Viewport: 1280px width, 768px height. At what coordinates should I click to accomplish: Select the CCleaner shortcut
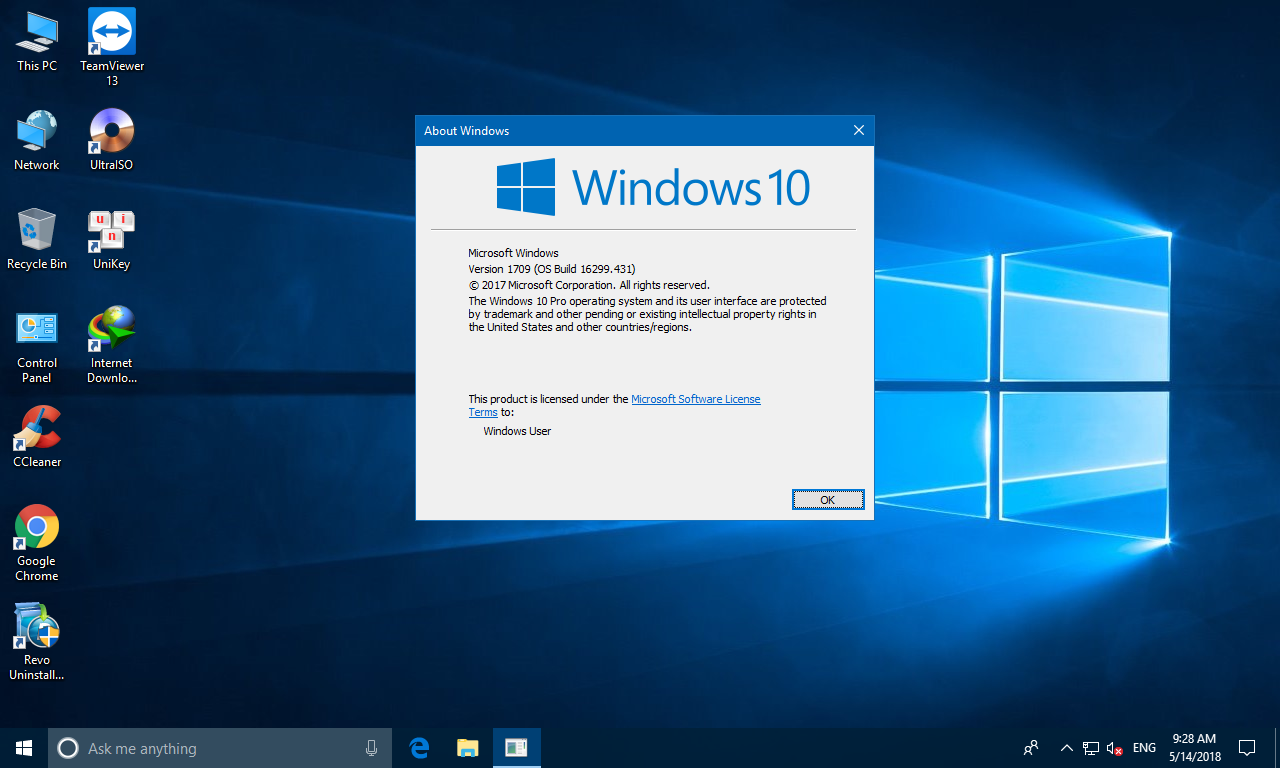point(37,437)
